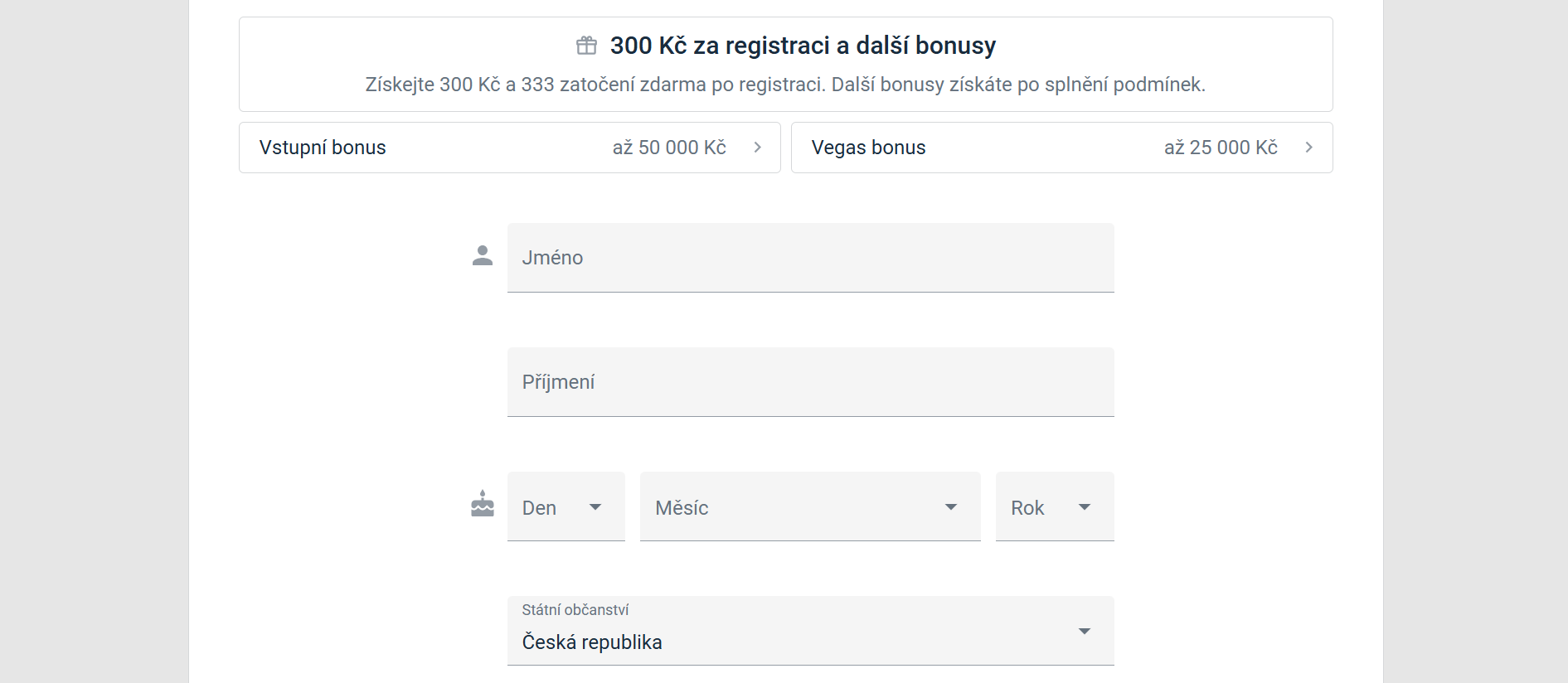Click the až 50 000 Kč amount
Viewport: 1568px width, 683px height.
(669, 148)
